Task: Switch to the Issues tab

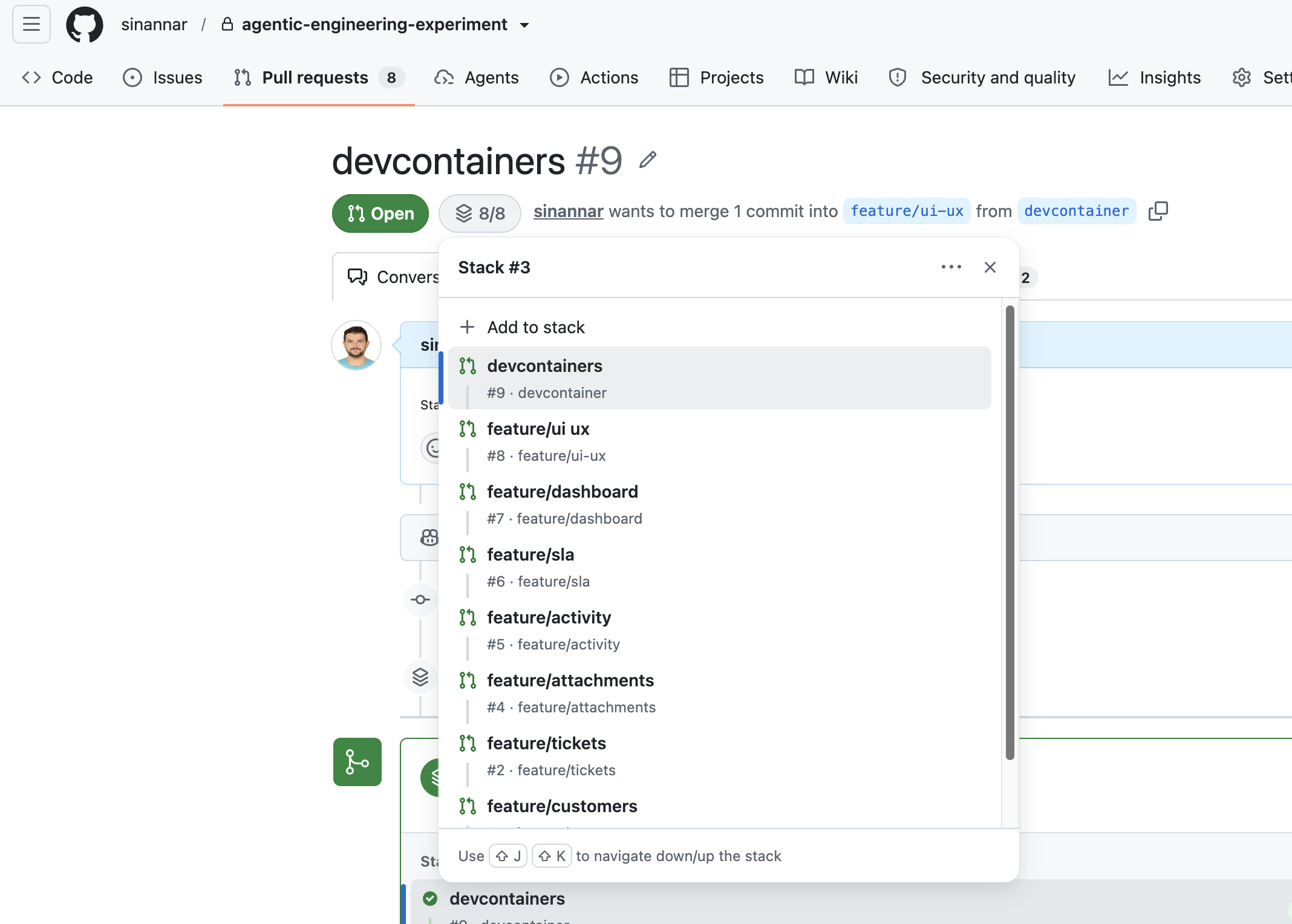Action: click(163, 77)
